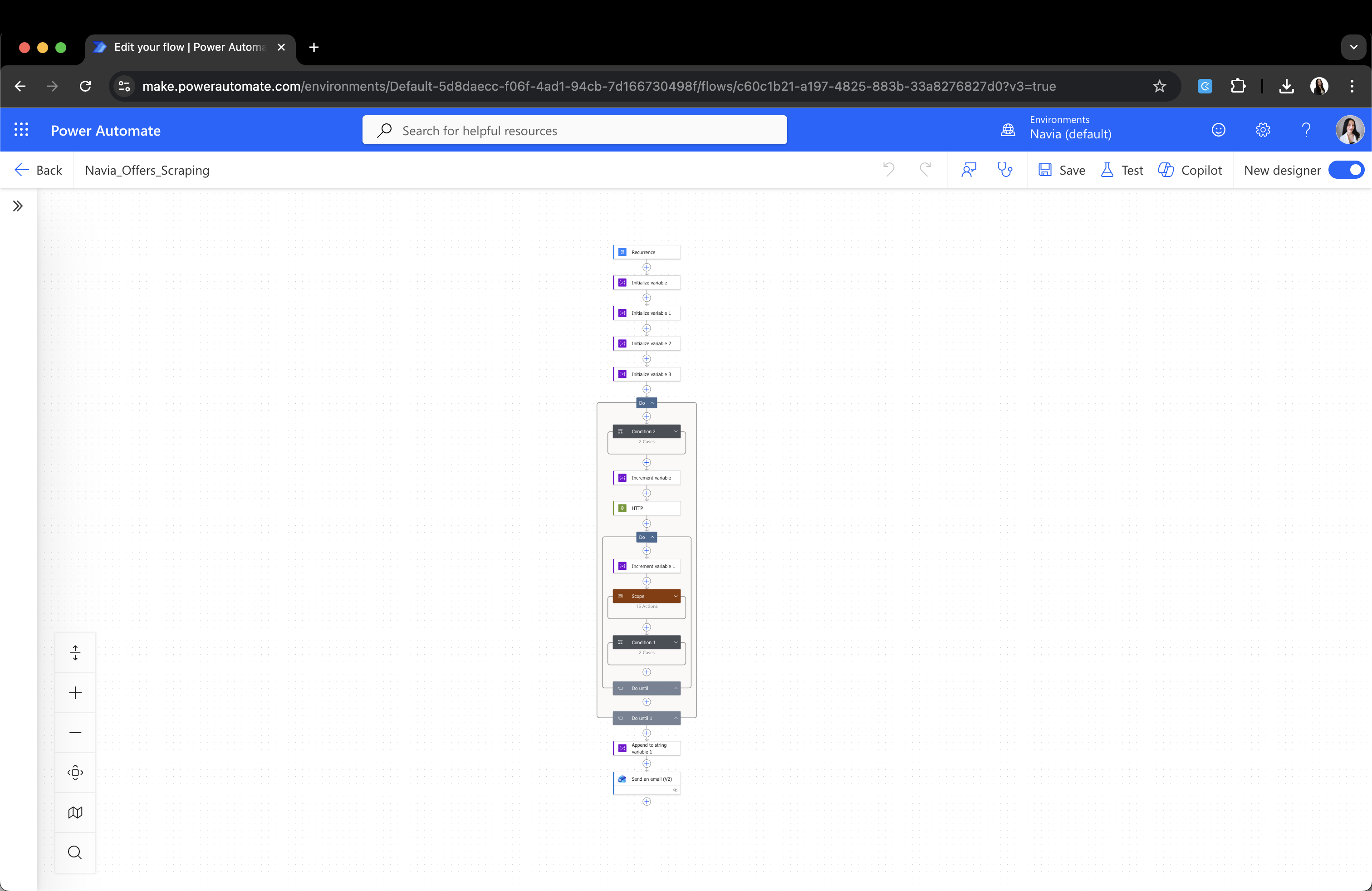Click the settings gear icon
The image size is (1372, 891).
click(1263, 130)
